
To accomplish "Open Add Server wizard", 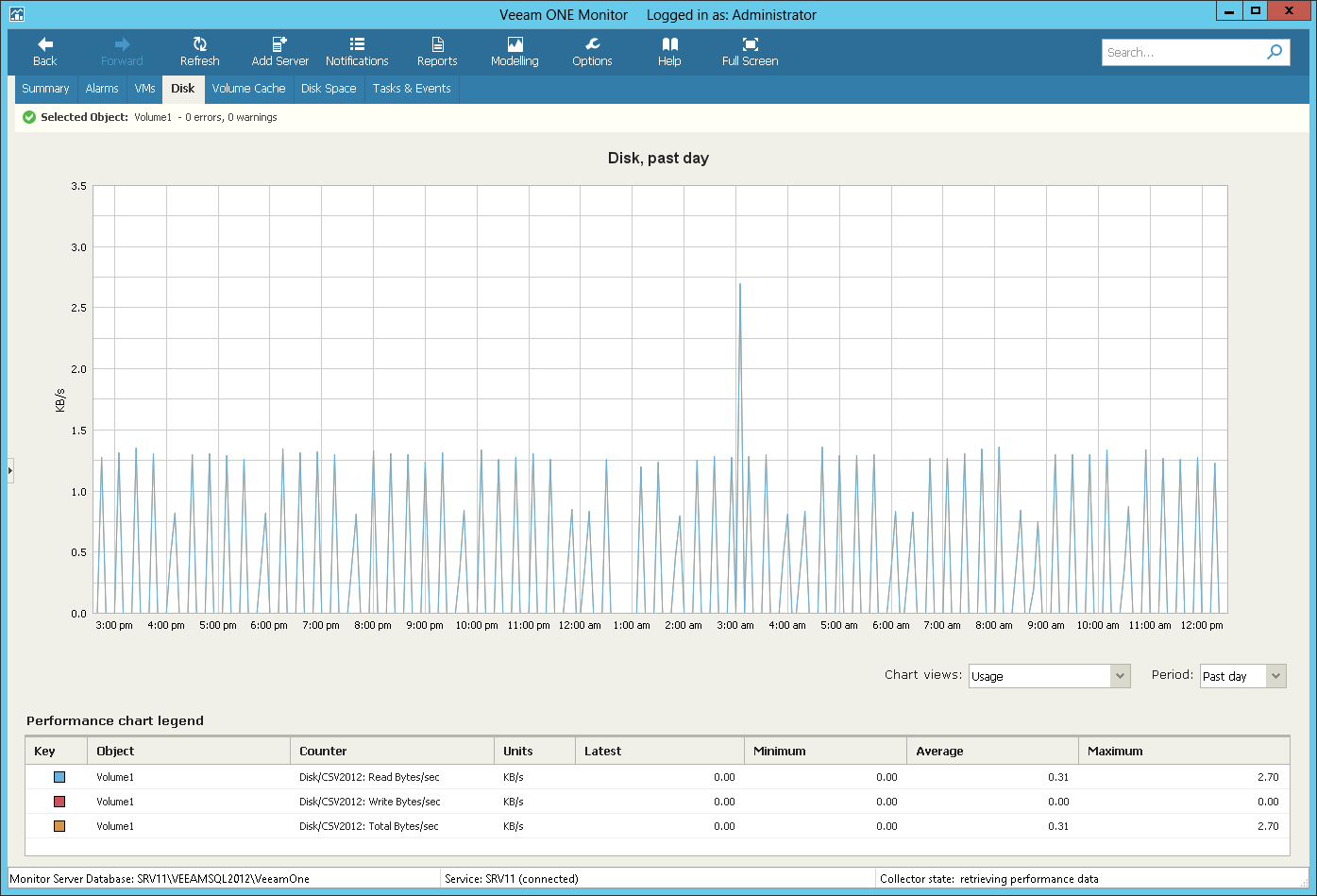I will click(279, 52).
